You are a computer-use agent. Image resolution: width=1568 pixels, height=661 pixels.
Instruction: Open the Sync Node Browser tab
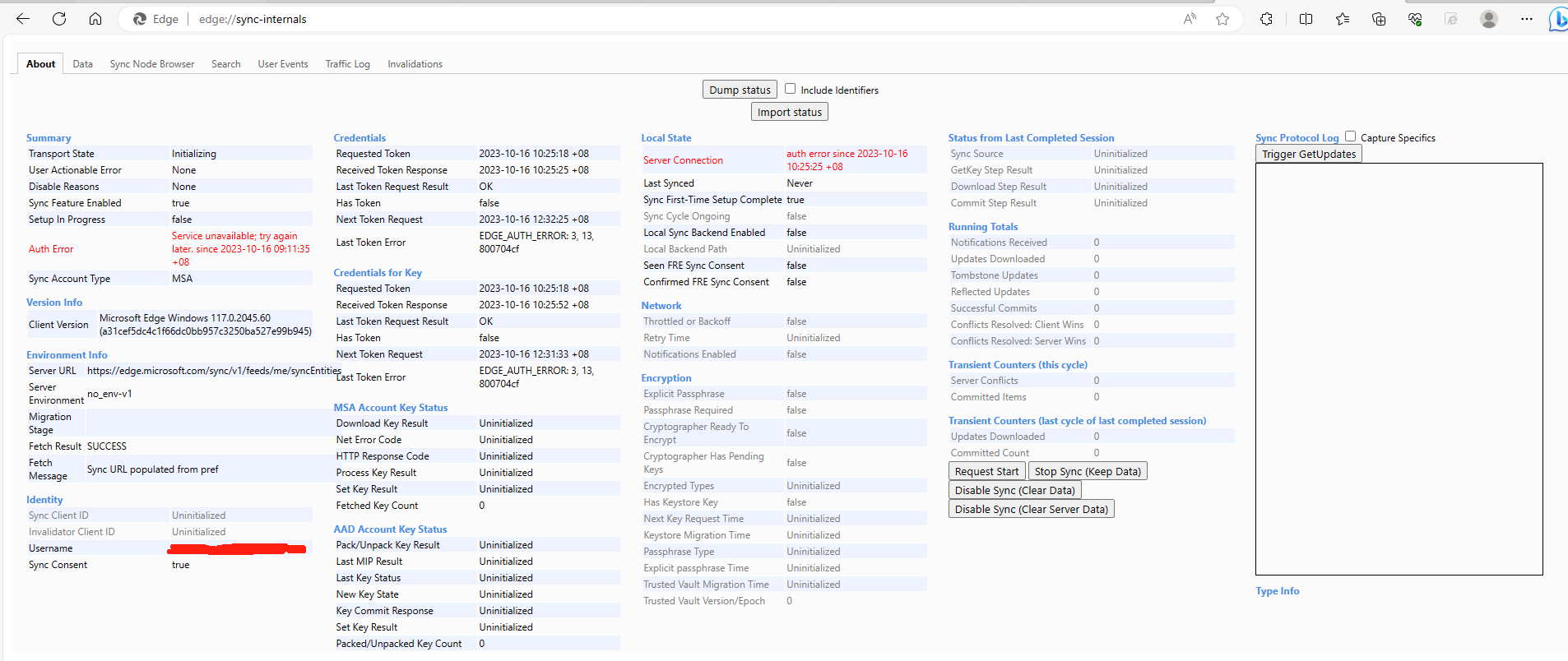click(x=152, y=63)
